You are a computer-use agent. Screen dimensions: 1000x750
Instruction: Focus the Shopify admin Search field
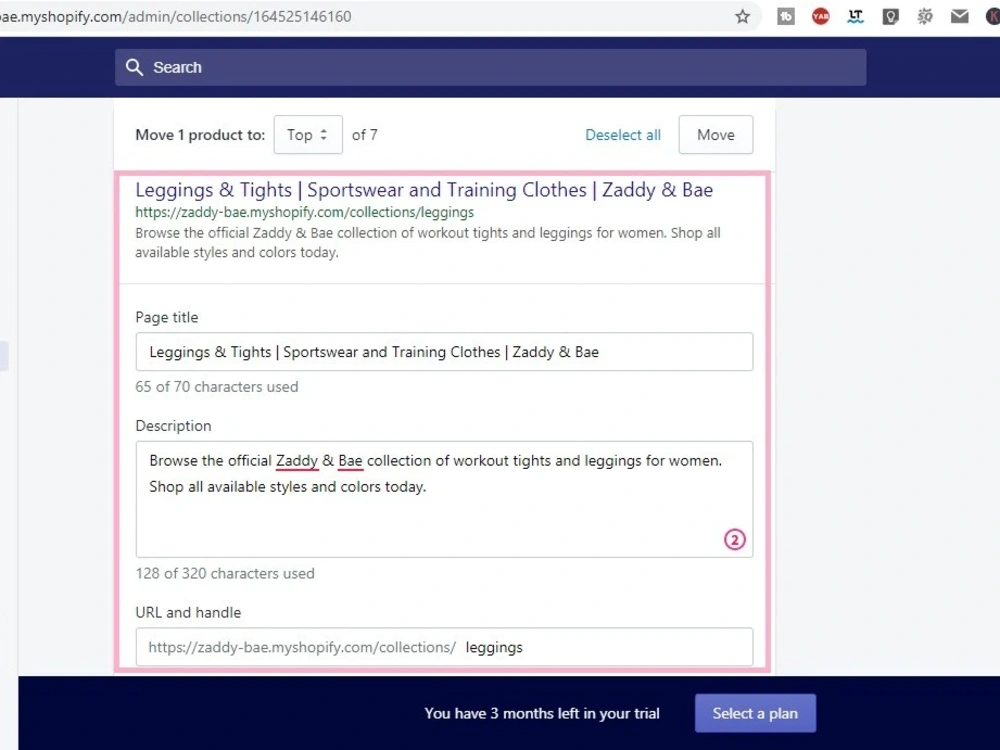(x=490, y=67)
